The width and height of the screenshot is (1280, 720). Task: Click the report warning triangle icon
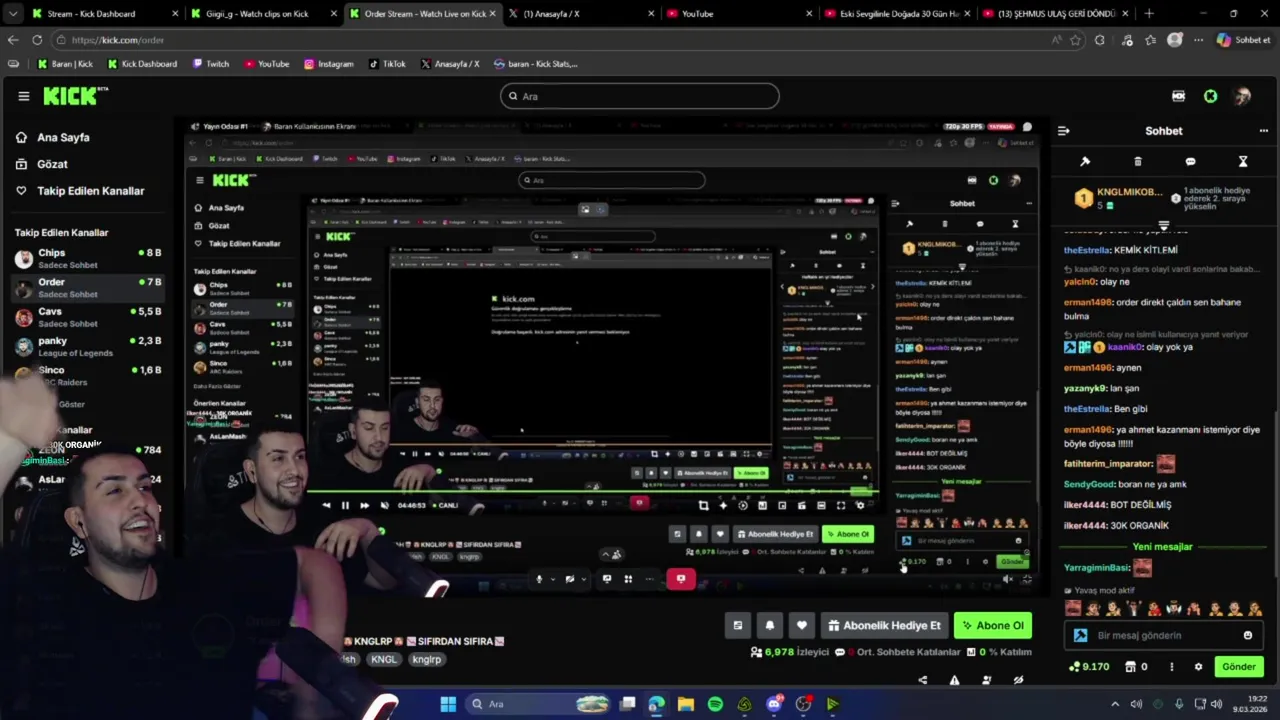954,680
